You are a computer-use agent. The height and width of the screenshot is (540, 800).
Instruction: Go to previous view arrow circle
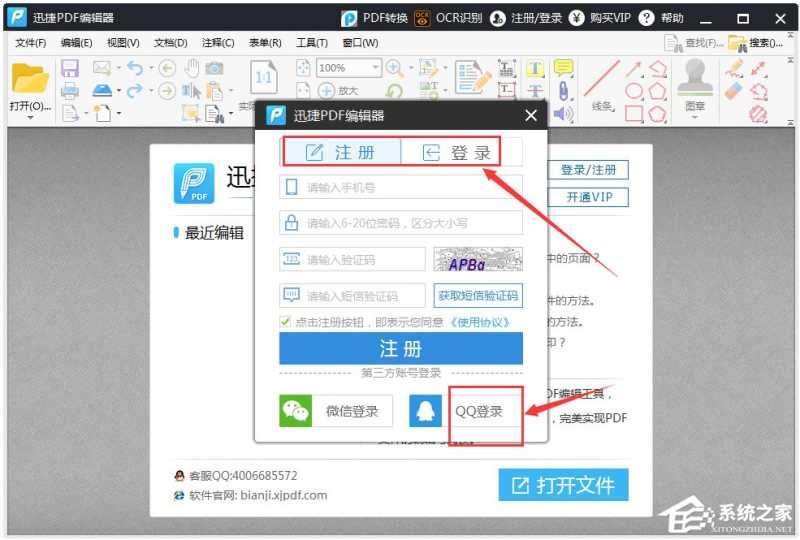167,68
